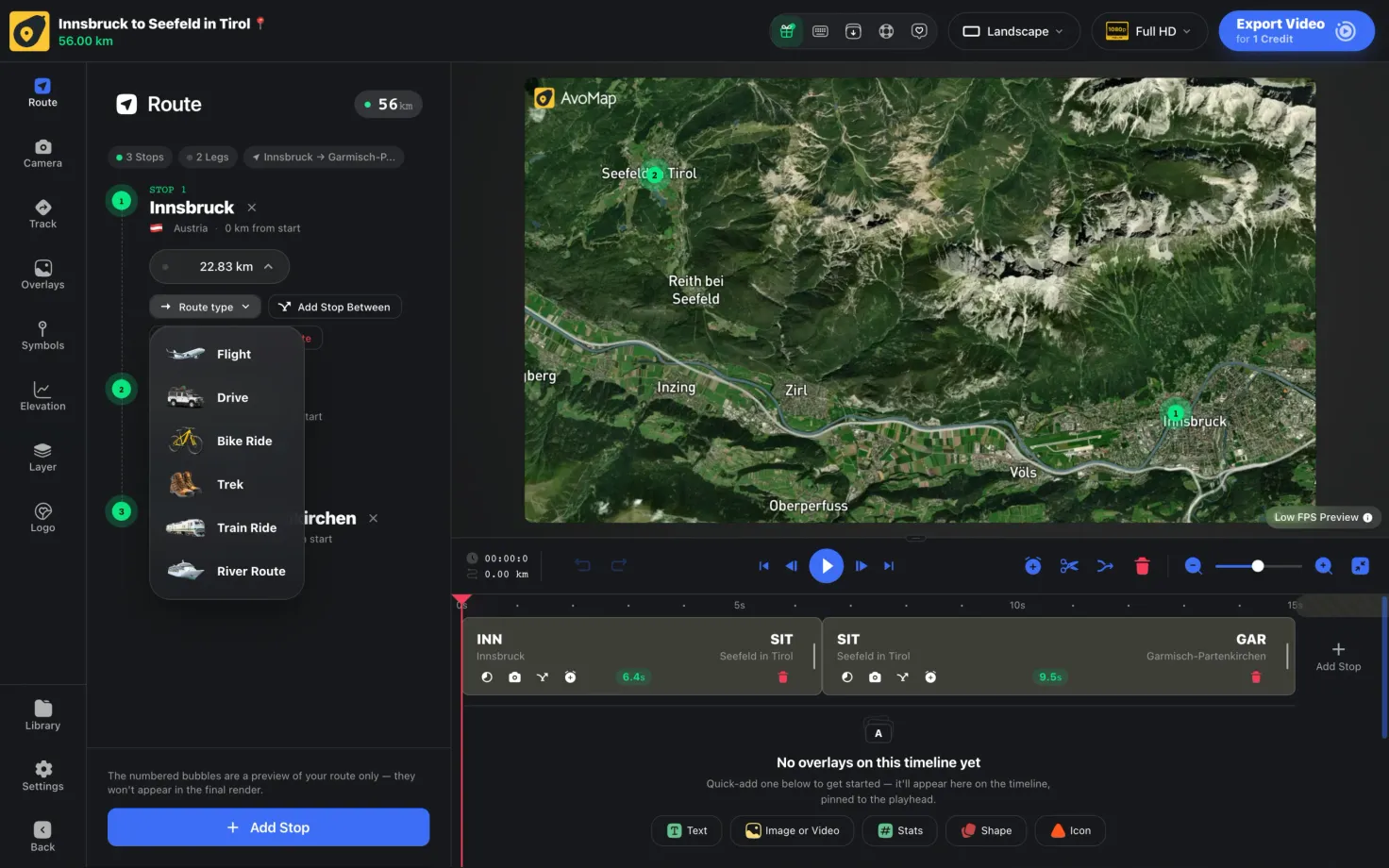Click the timeline zoom slider handle
The image size is (1389, 868).
click(1258, 566)
